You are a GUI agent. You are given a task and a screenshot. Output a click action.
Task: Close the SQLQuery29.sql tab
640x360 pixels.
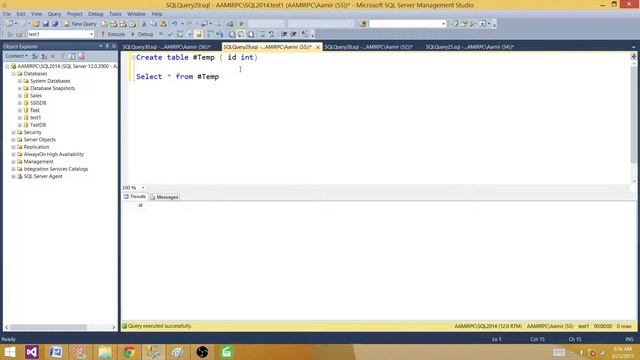point(318,47)
